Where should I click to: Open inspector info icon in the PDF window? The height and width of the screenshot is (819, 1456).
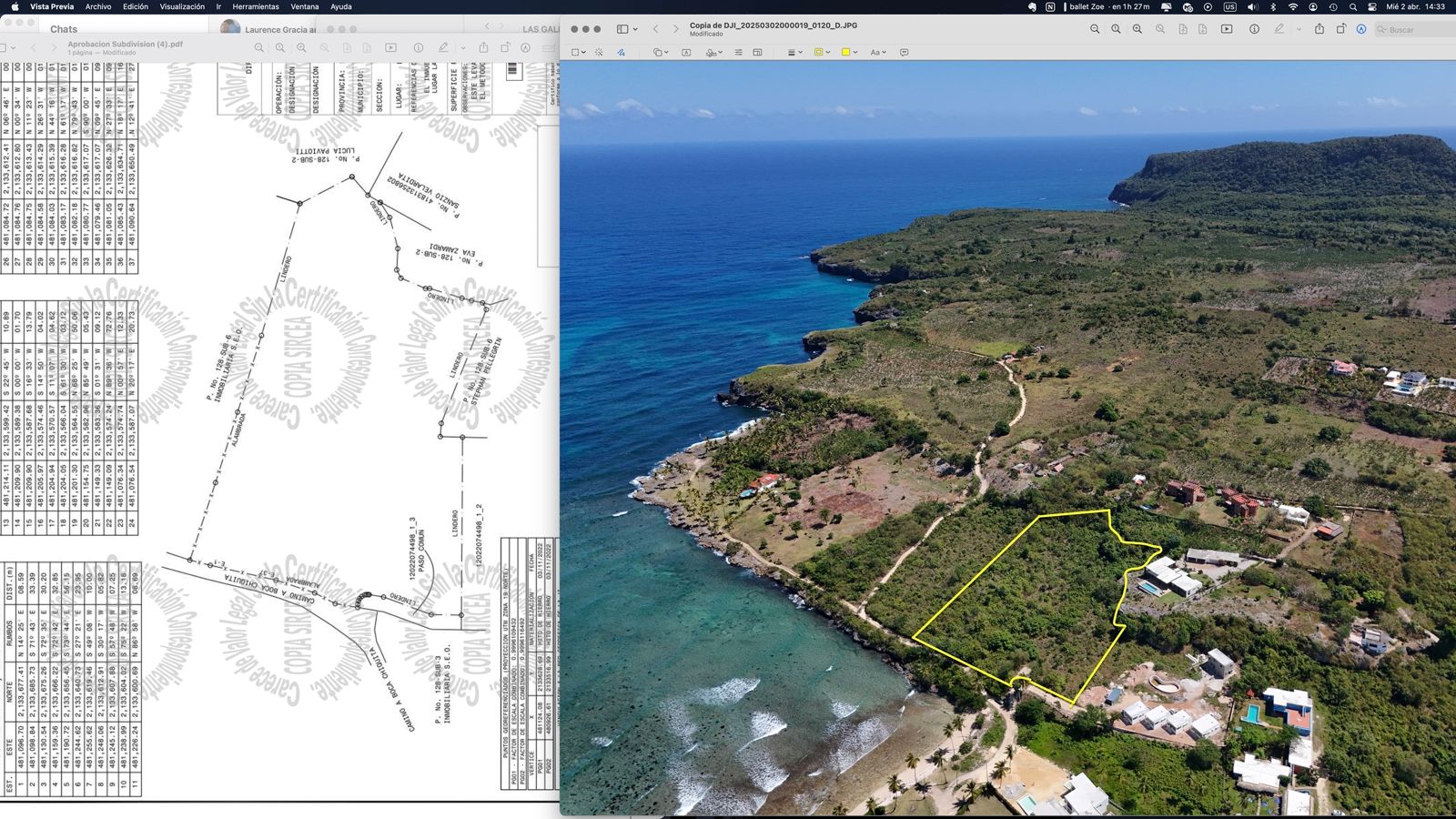(419, 47)
